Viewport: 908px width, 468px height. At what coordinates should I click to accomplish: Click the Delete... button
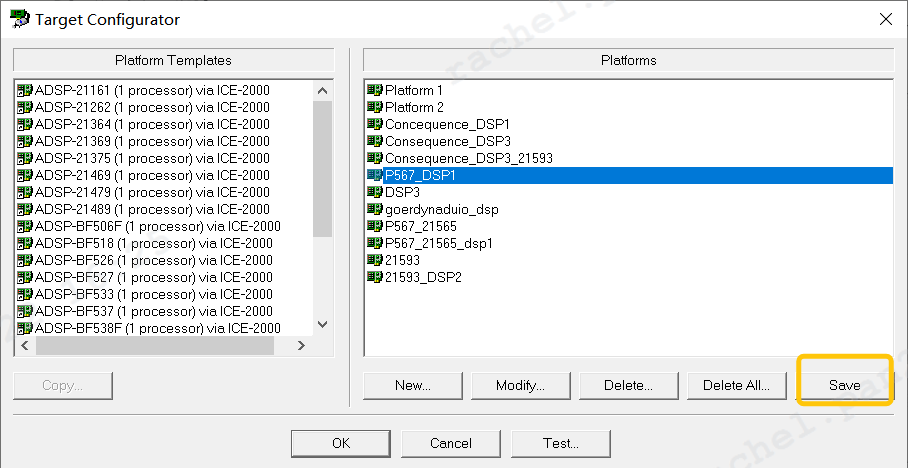628,385
